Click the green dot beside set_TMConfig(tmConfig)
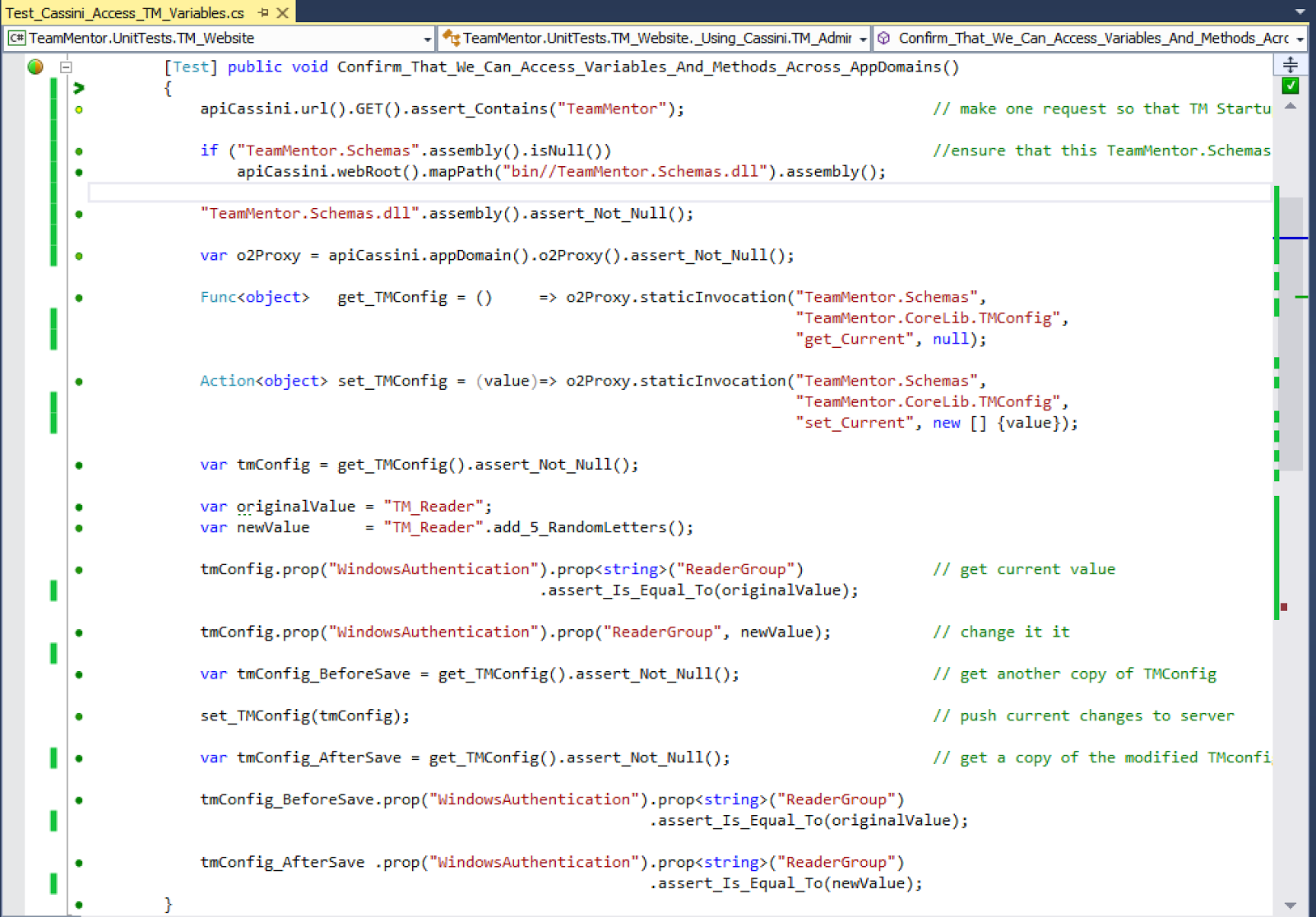Screen dimensions: 1316x917 (x=79, y=716)
